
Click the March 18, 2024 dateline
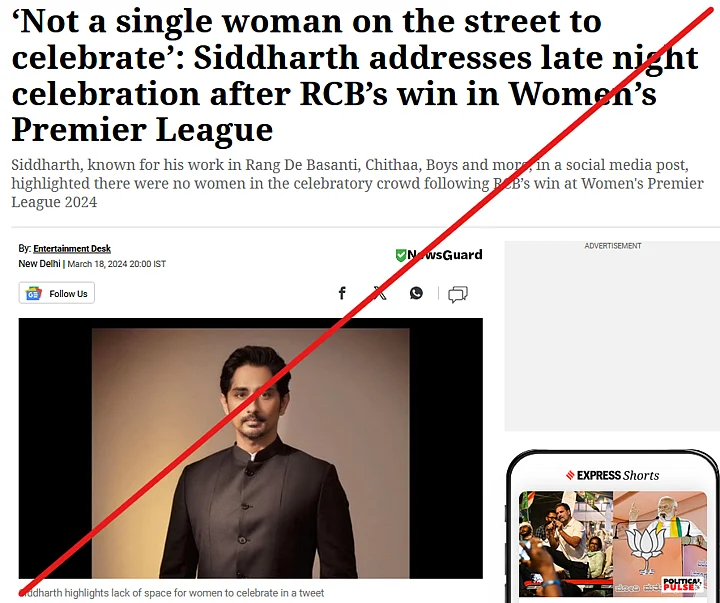click(x=117, y=264)
